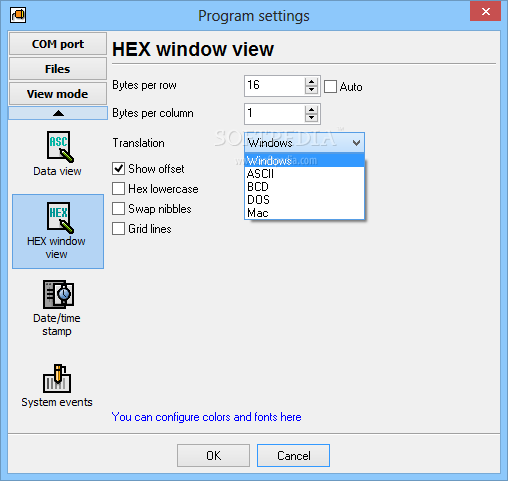Image resolution: width=508 pixels, height=481 pixels.
Task: Enable the Auto bytes per row checkbox
Action: point(330,87)
